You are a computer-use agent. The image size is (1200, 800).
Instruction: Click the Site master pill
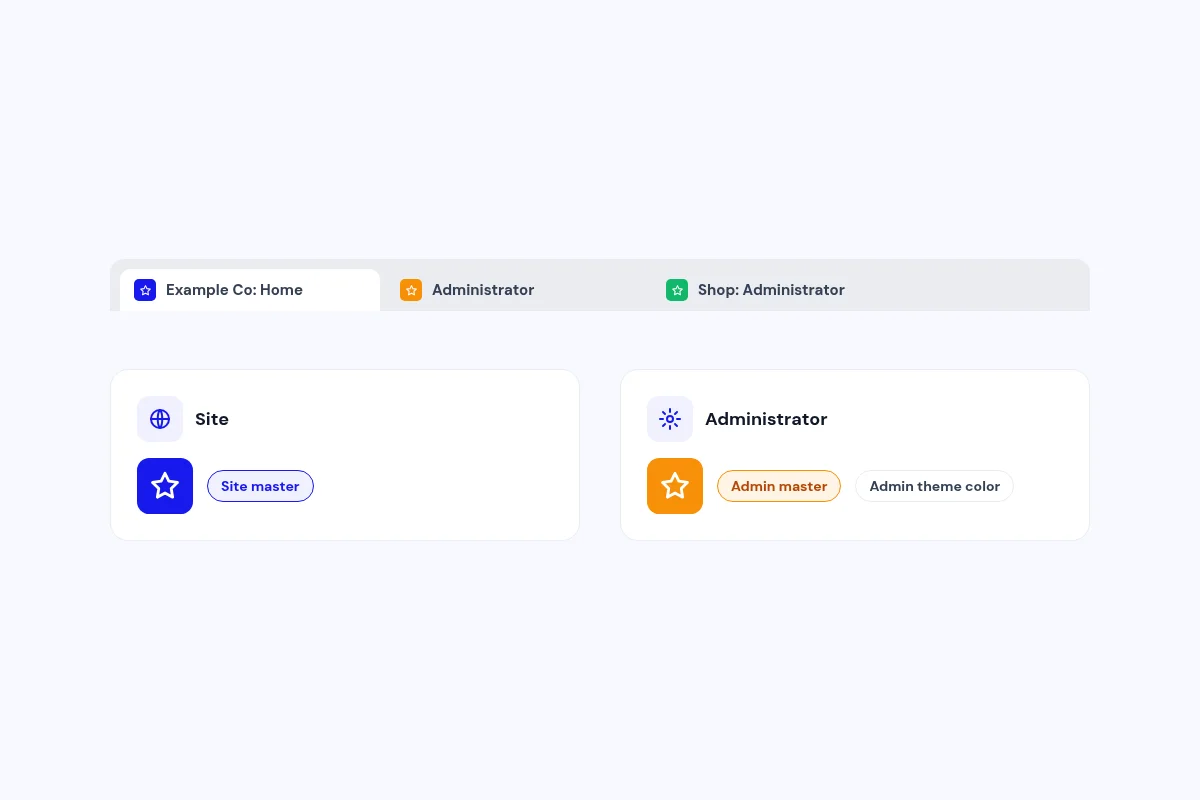click(260, 486)
